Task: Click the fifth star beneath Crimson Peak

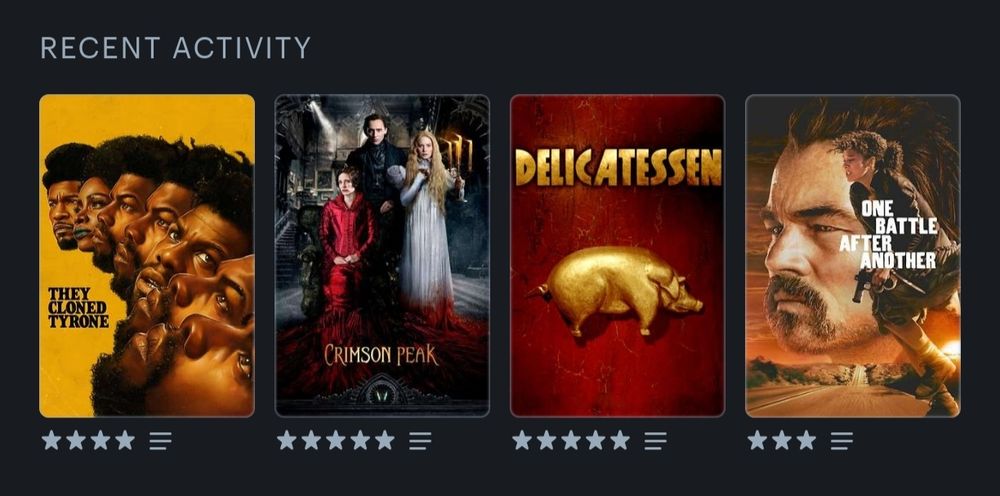Action: (x=385, y=440)
